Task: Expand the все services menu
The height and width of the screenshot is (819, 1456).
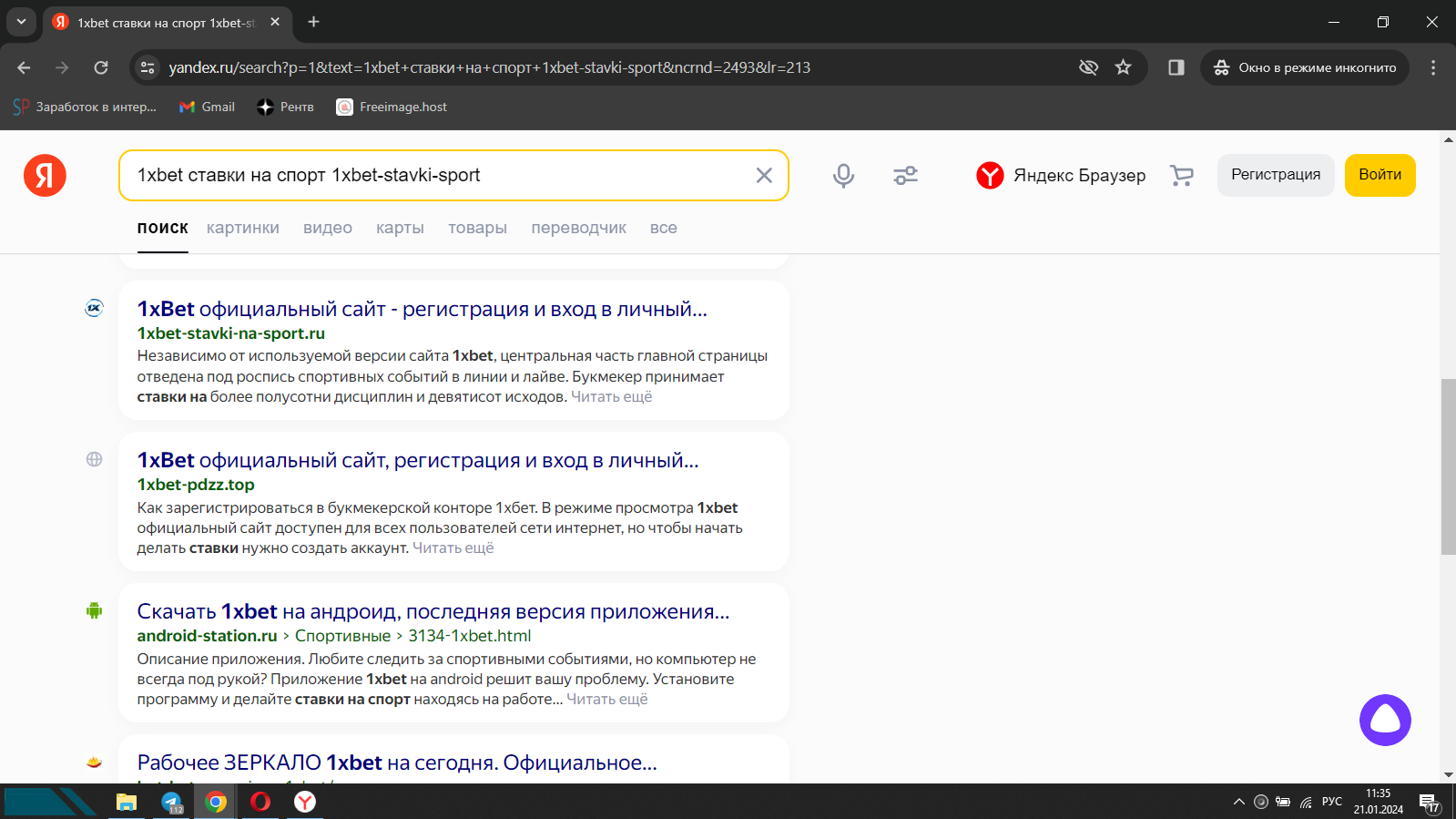Action: coord(663,228)
